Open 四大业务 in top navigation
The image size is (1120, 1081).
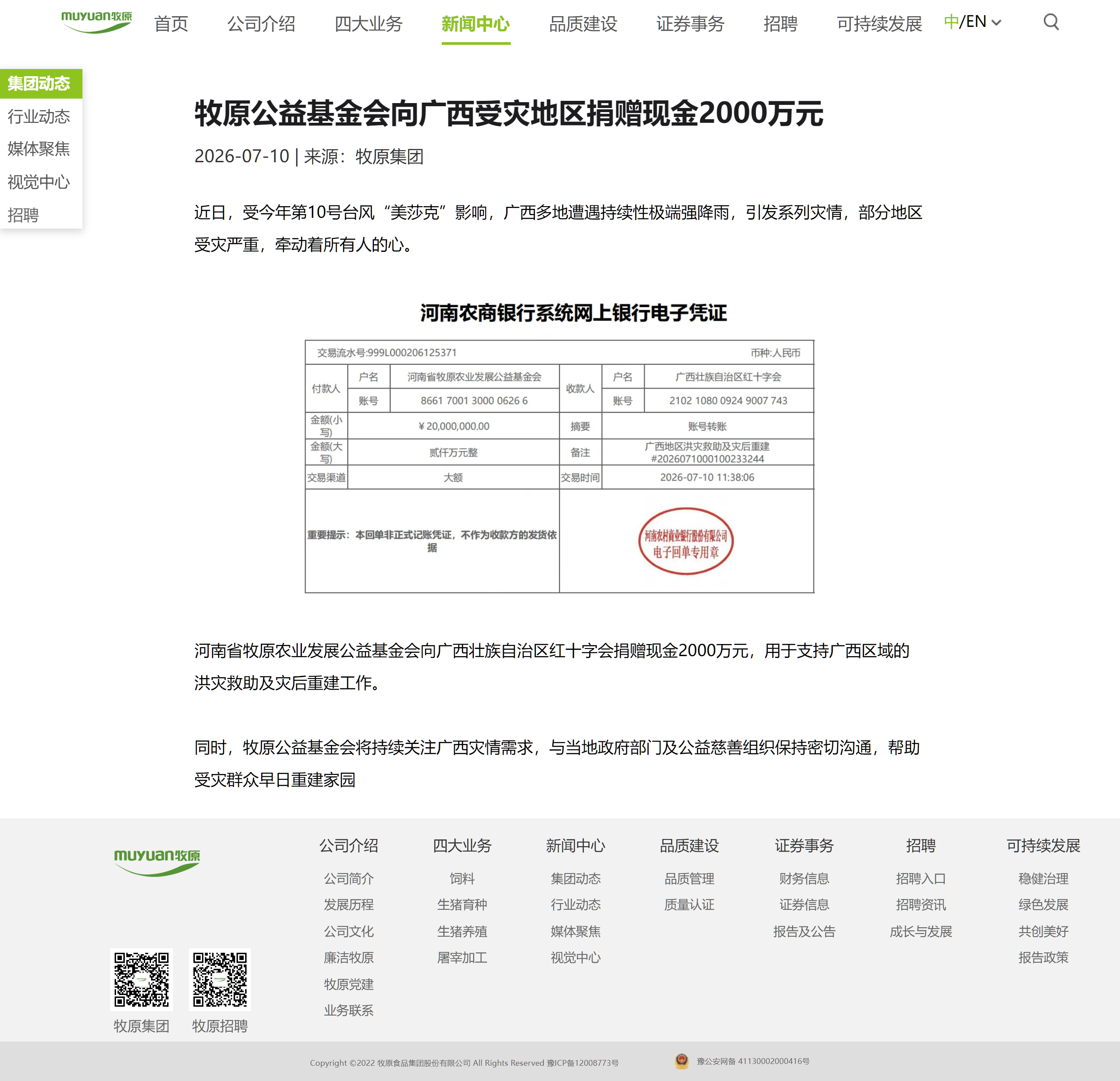tap(369, 23)
